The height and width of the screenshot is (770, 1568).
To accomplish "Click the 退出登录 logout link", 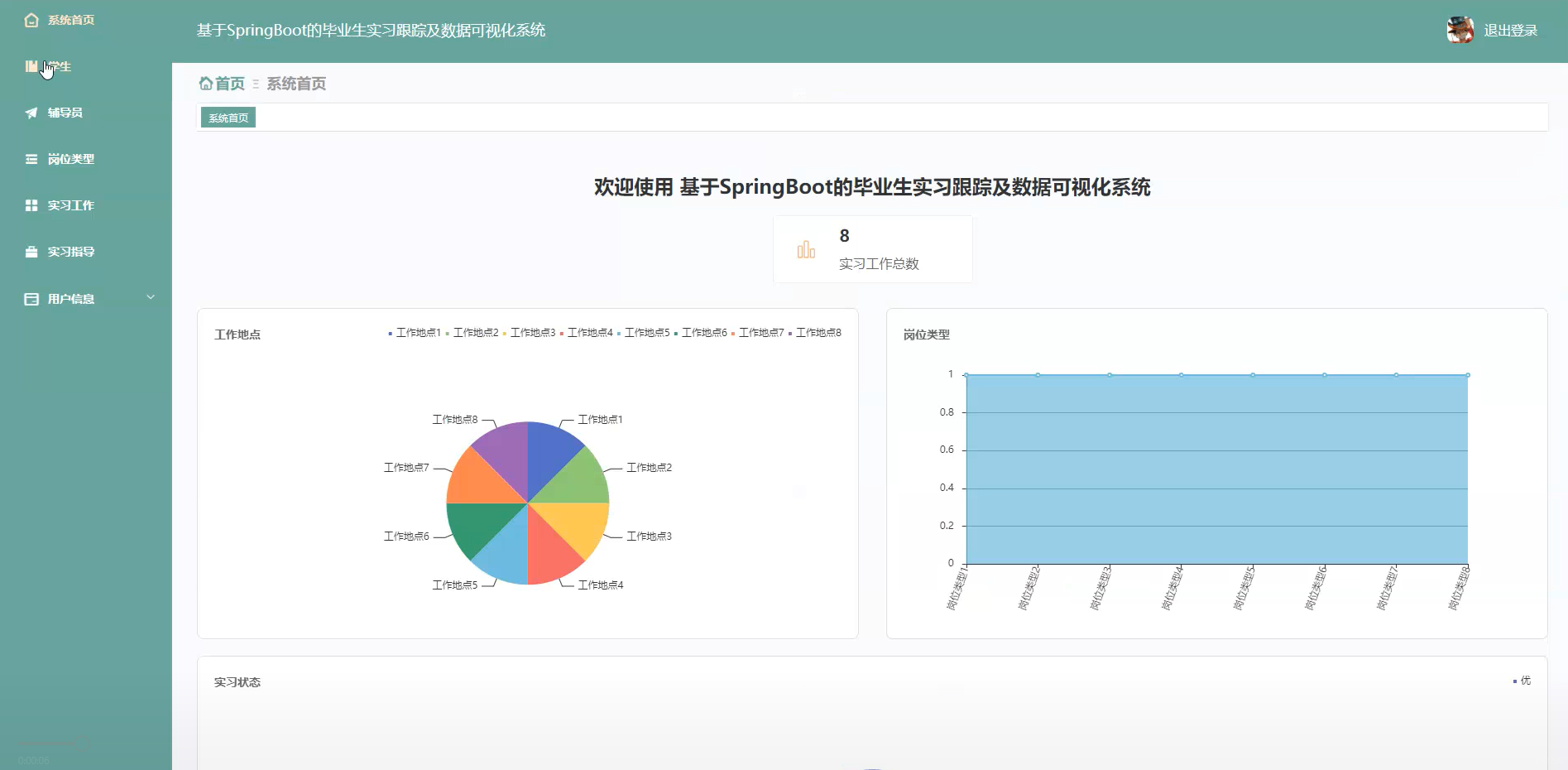I will [1510, 31].
